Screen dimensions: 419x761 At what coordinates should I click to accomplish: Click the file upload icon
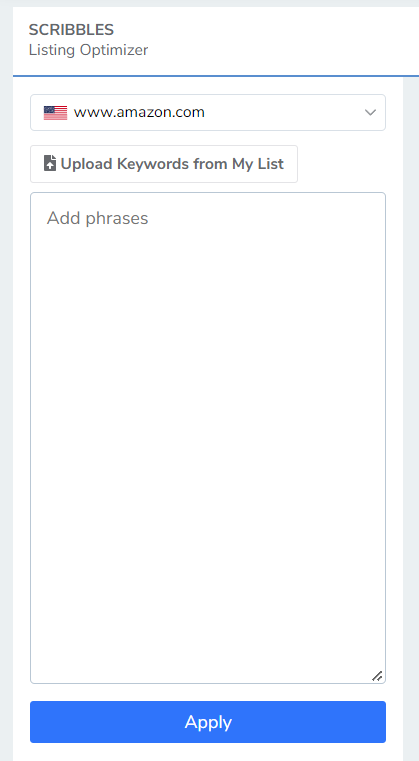[50, 164]
